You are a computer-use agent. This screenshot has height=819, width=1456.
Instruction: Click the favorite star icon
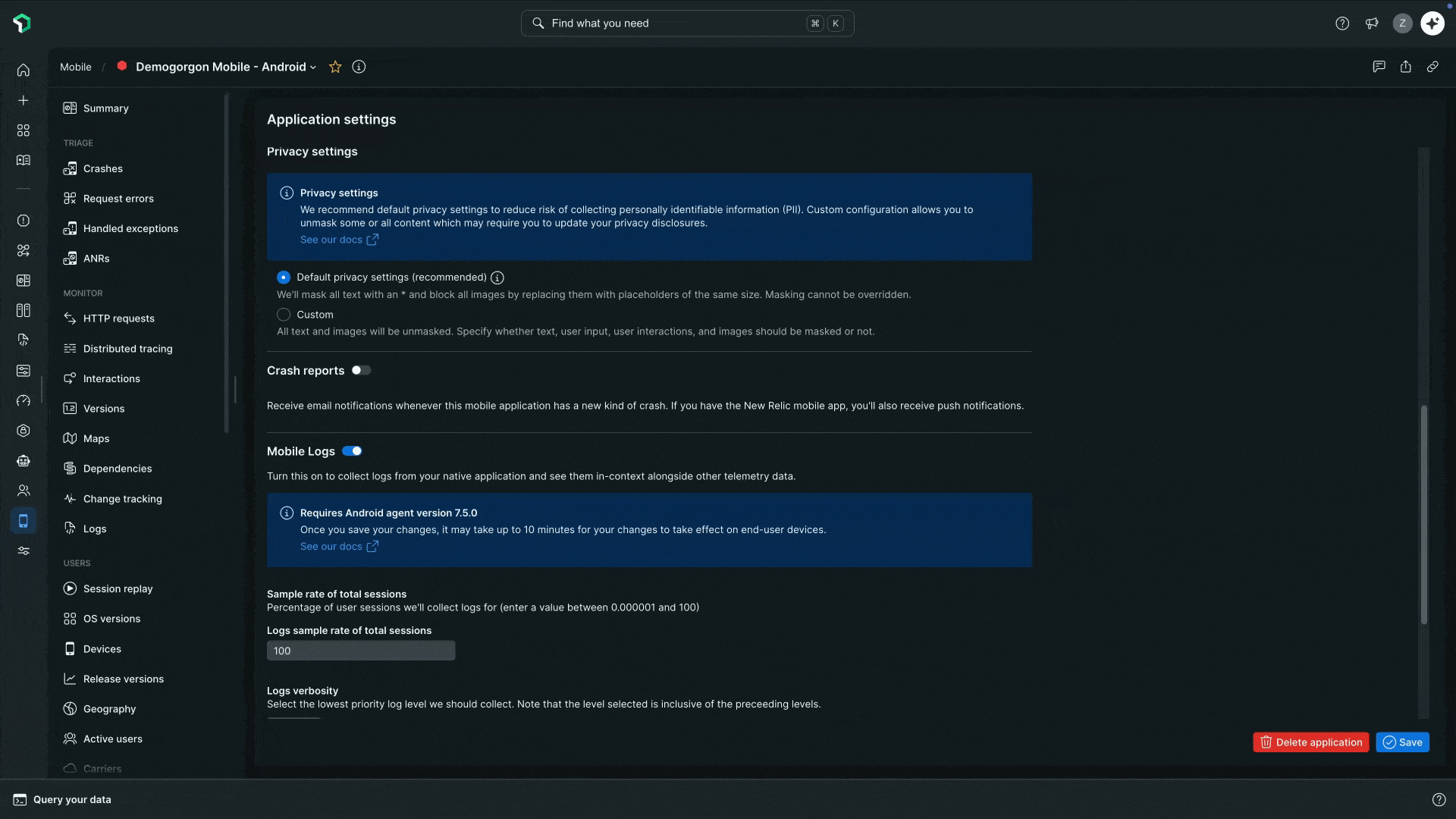point(335,67)
